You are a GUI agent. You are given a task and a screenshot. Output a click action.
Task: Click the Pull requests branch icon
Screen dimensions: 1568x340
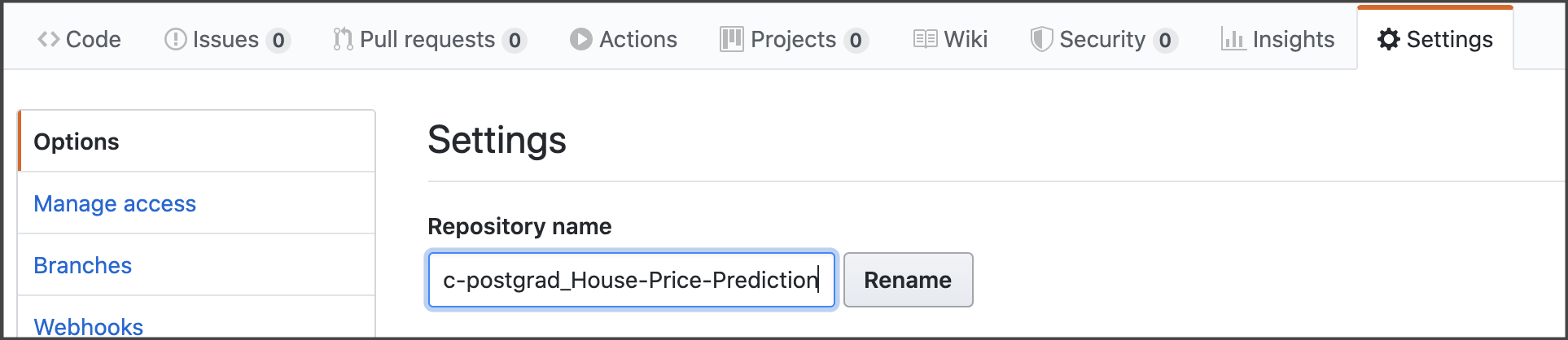pos(343,39)
